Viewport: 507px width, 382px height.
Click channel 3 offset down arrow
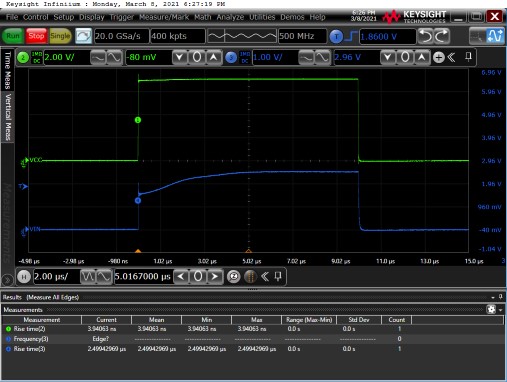tap(388, 58)
